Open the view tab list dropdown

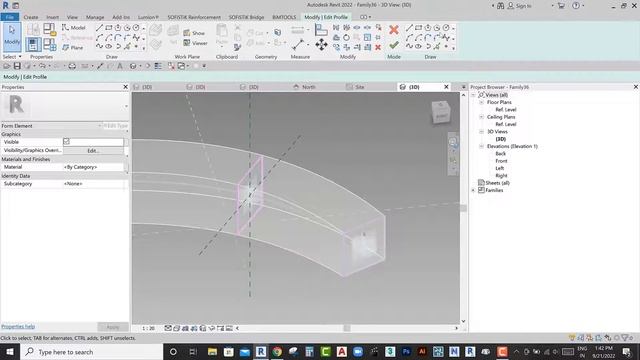pyautogui.click(x=463, y=87)
